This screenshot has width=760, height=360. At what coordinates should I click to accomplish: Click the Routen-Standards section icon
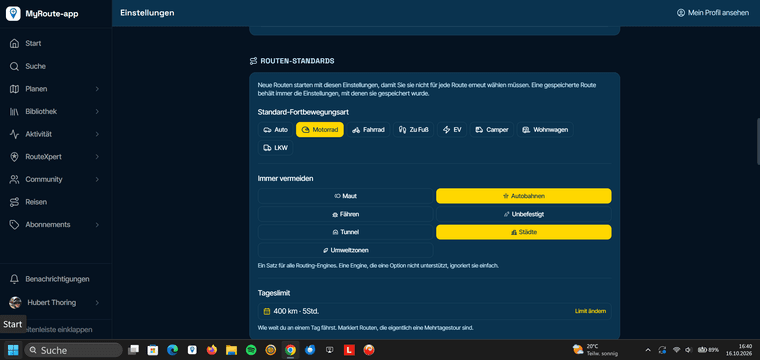click(253, 61)
